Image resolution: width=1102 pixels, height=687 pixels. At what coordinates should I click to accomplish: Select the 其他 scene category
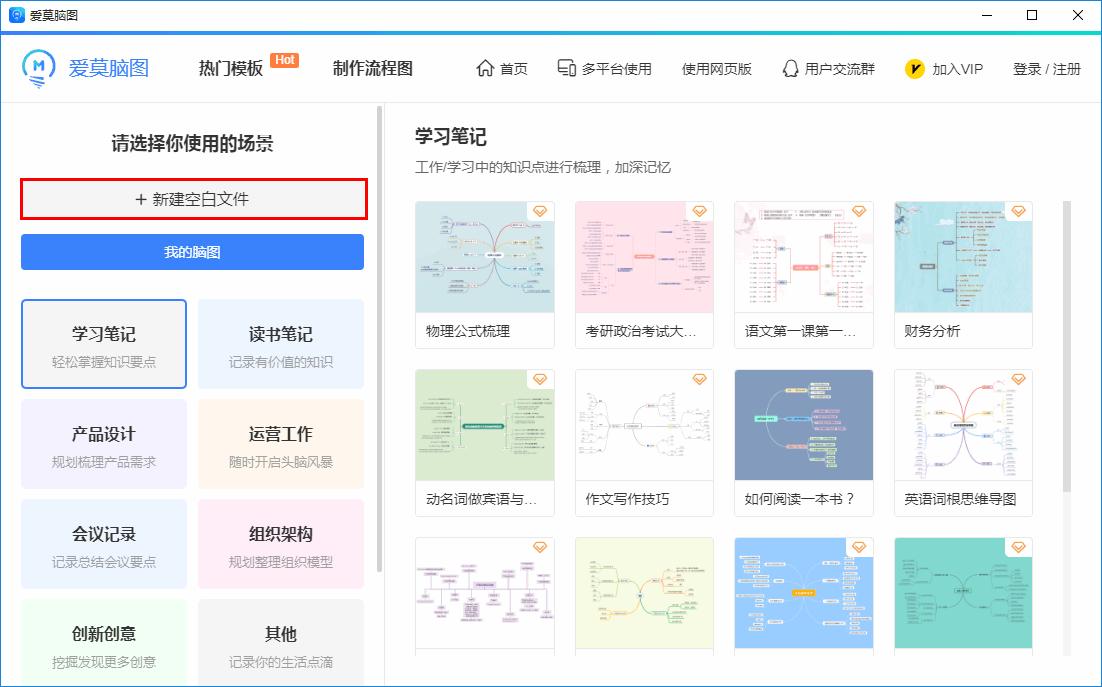(281, 643)
